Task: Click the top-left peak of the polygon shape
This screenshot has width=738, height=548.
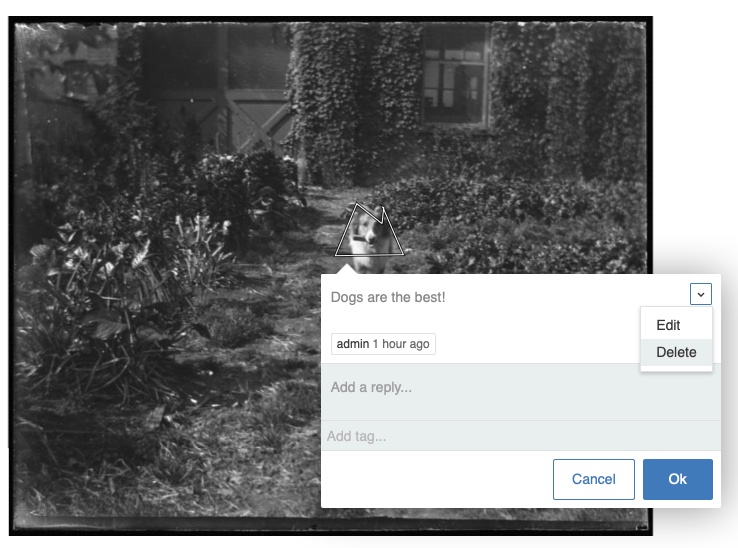Action: [x=357, y=204]
